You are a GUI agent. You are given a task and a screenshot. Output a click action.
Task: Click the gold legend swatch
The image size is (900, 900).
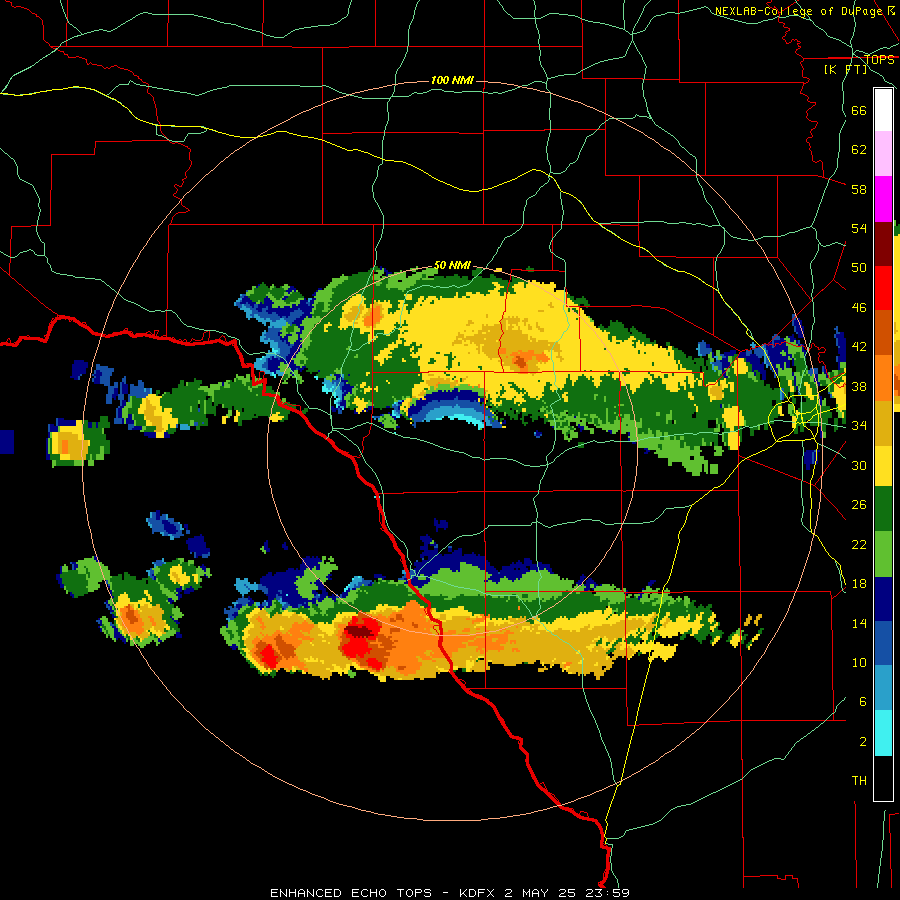883,422
